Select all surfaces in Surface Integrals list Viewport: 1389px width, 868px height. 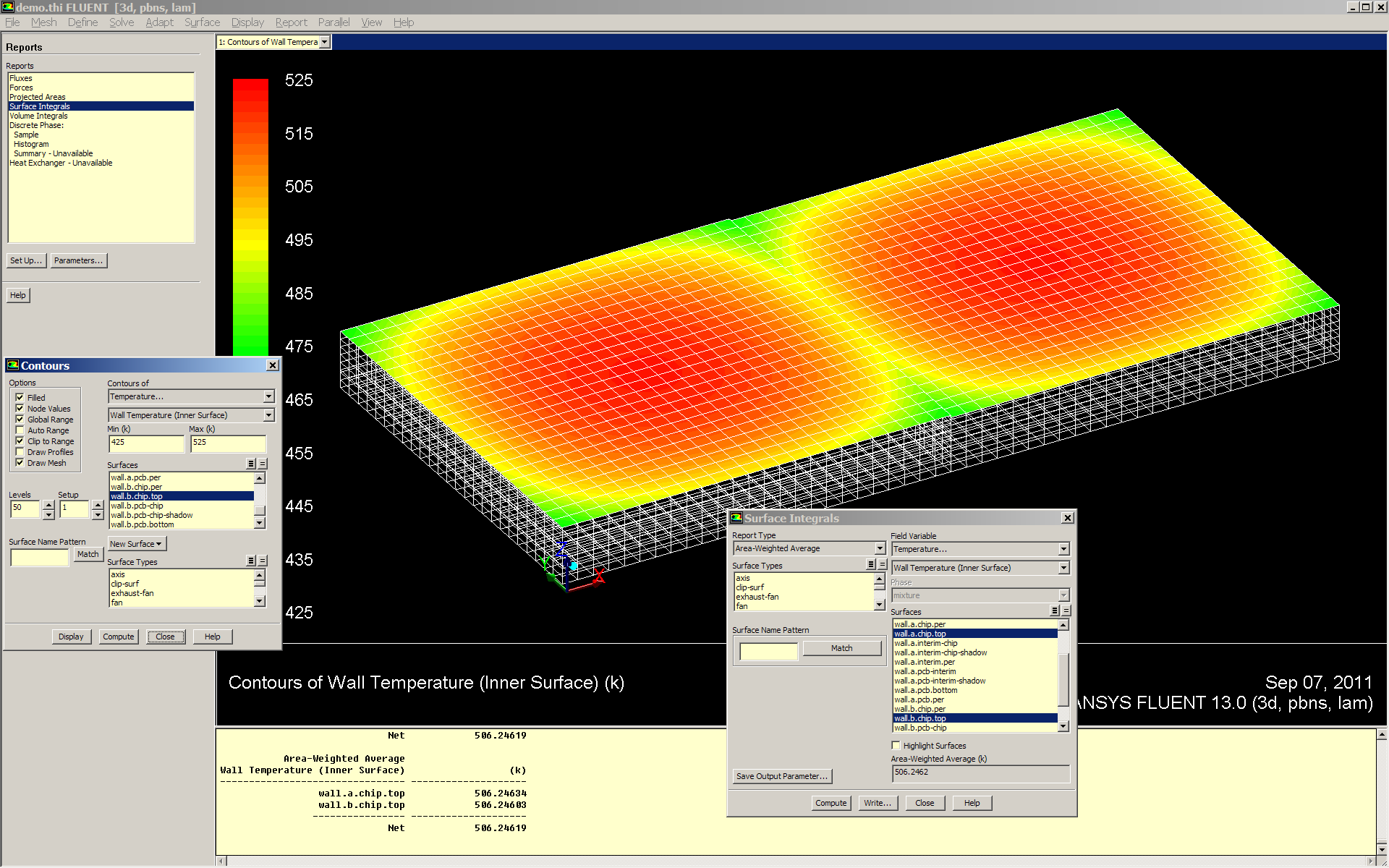click(1054, 611)
